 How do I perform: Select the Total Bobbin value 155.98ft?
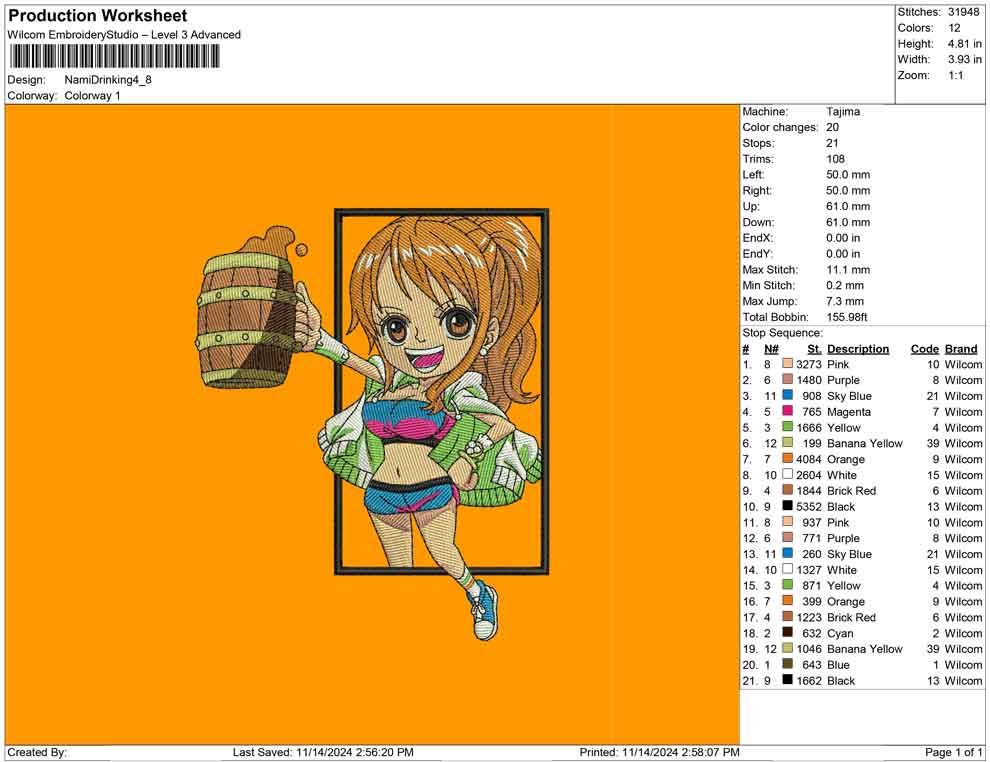tap(847, 317)
